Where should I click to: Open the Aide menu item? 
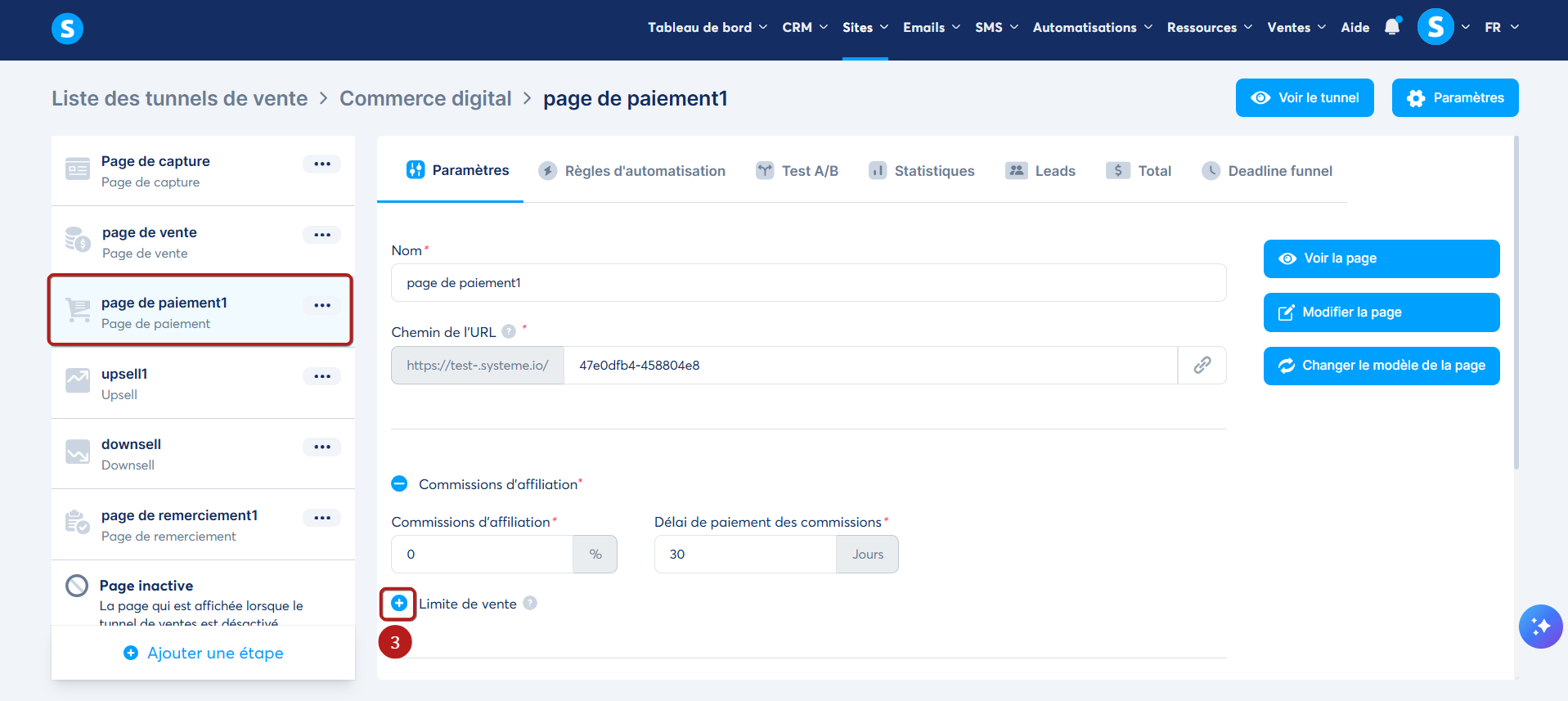(x=1355, y=27)
